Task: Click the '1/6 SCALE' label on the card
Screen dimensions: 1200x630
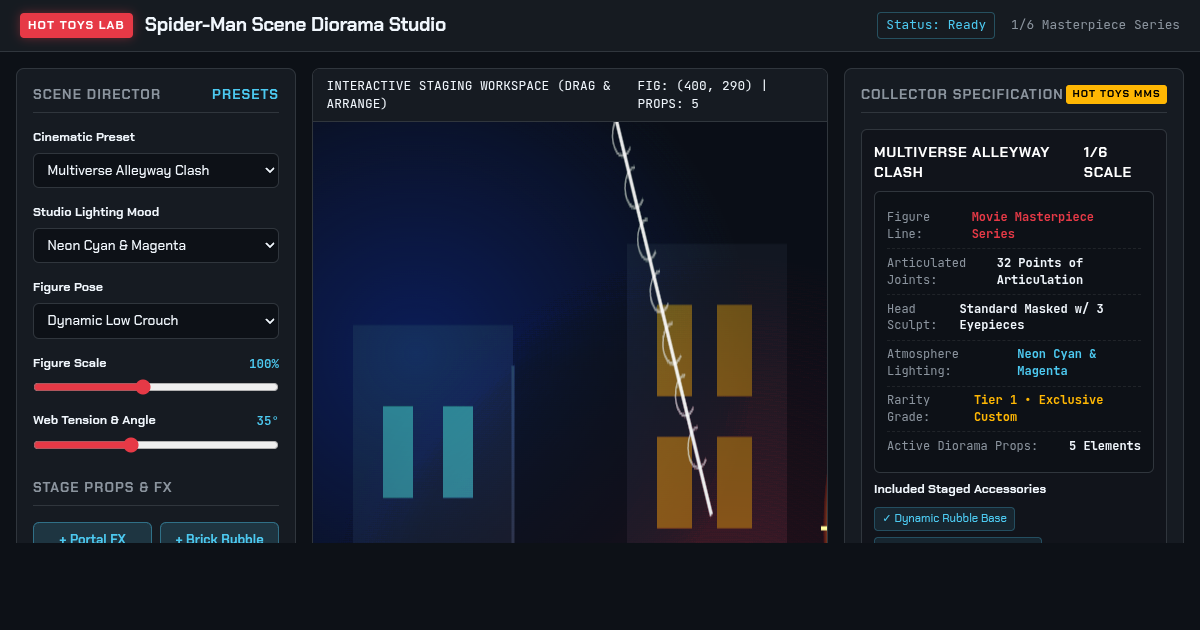Action: [x=1108, y=162]
